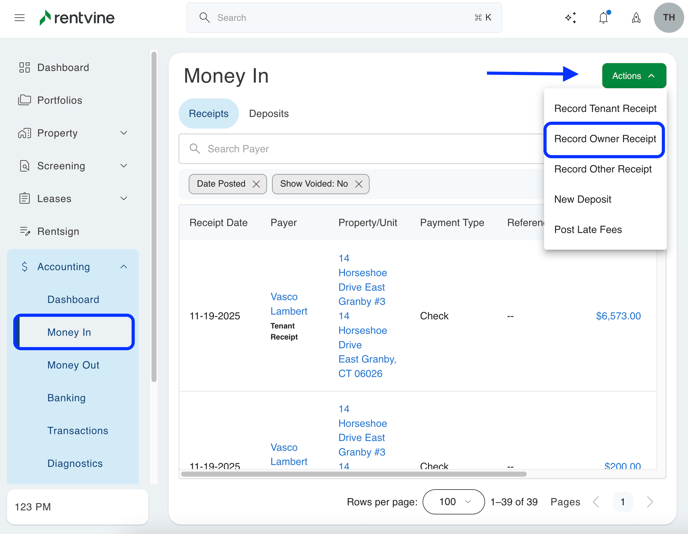Open Portfolios in the sidebar

59,100
